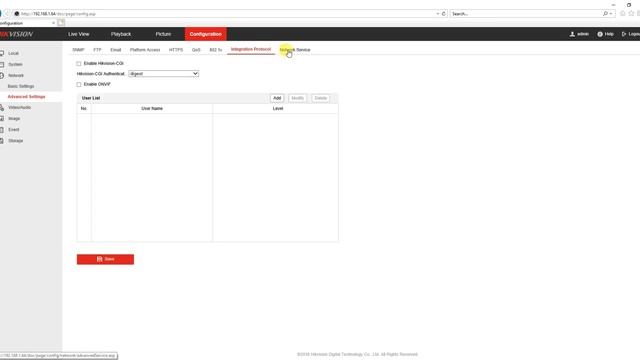The image size is (640, 360).
Task: Switch to the FTP tab
Action: 97,50
